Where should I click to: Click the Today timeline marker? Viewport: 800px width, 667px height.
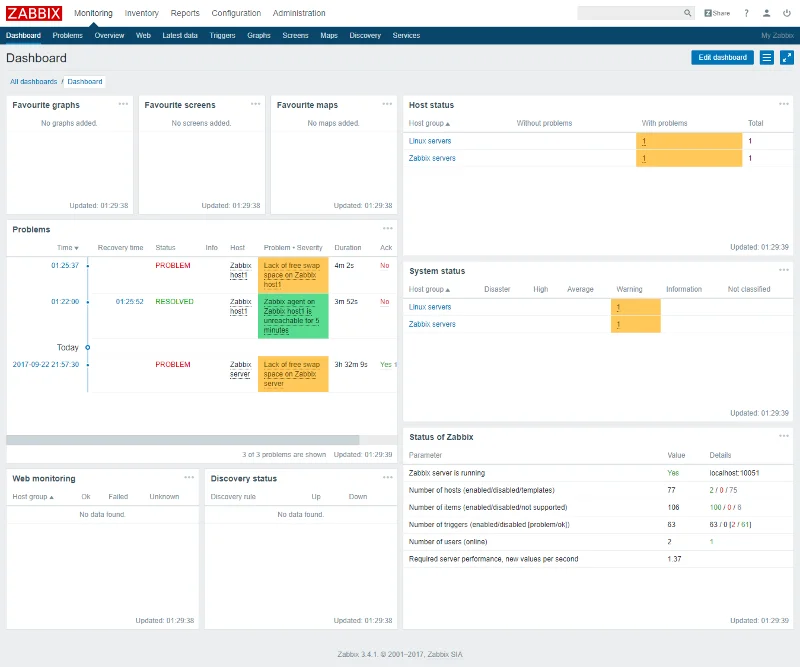click(87, 348)
